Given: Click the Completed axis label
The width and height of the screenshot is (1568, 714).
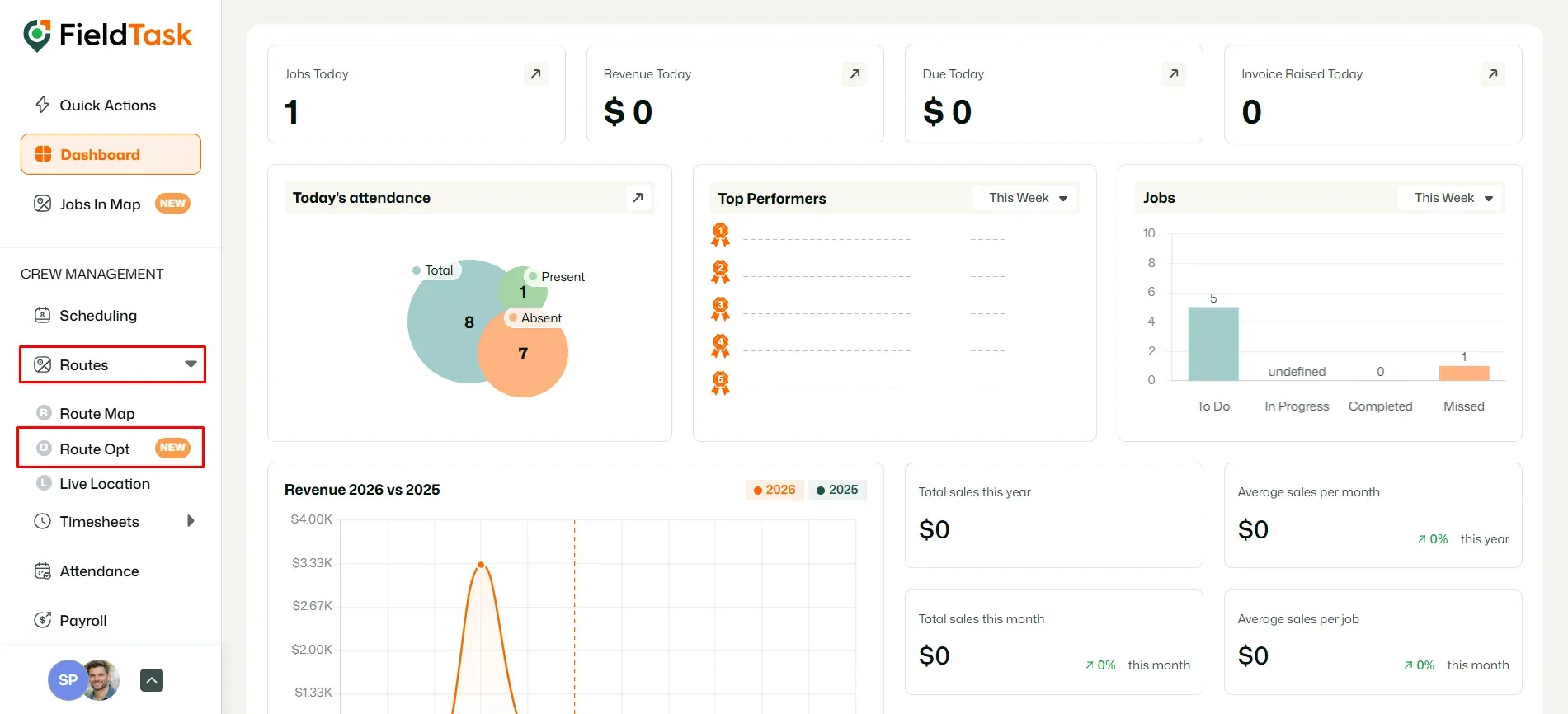Looking at the screenshot, I should point(1380,406).
